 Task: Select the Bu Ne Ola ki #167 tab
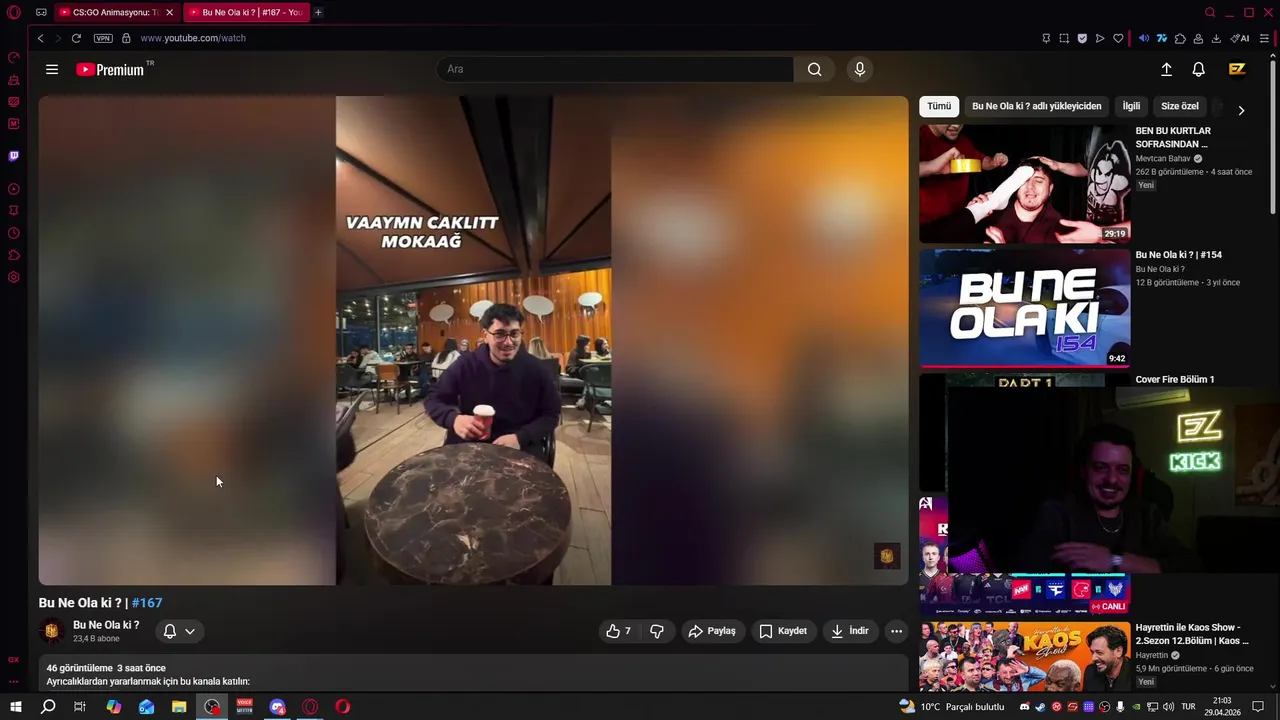pyautogui.click(x=245, y=12)
